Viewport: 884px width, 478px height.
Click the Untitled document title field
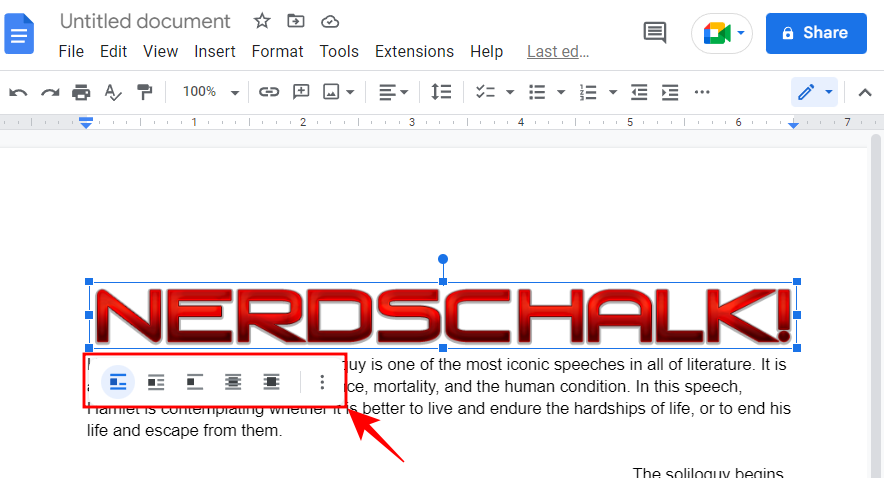pos(145,21)
